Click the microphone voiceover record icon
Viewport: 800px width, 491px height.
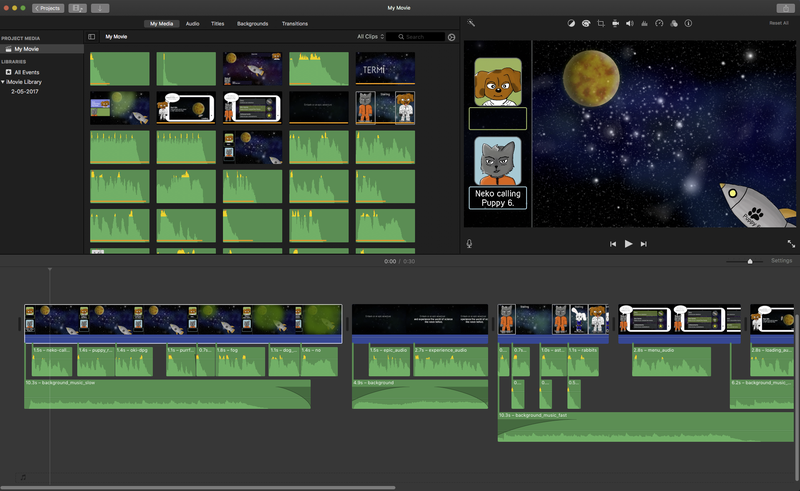(x=469, y=243)
